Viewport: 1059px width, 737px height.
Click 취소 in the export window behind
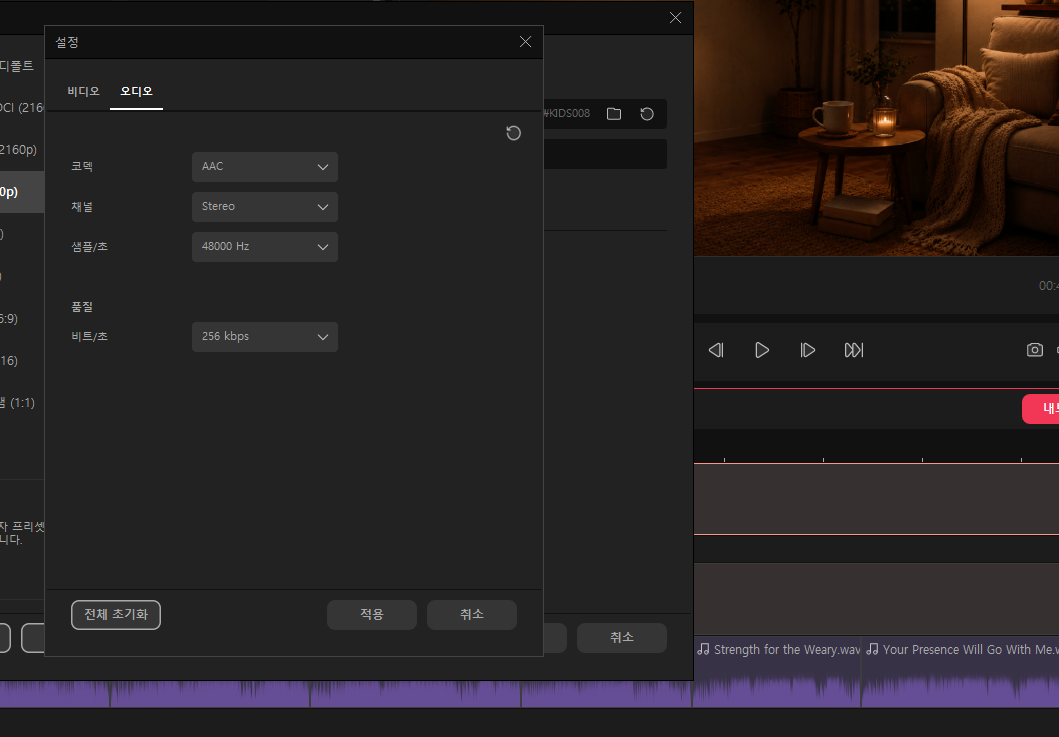click(621, 638)
